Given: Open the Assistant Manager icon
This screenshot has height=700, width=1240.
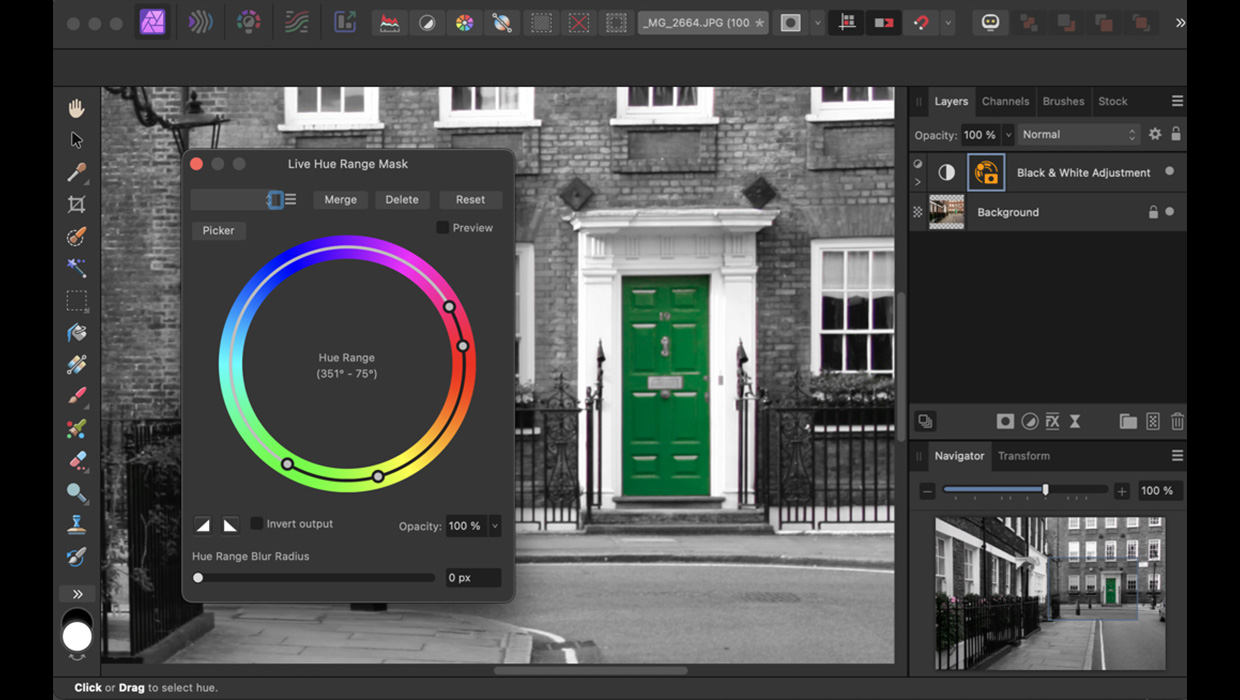Looking at the screenshot, I should pyautogui.click(x=990, y=22).
